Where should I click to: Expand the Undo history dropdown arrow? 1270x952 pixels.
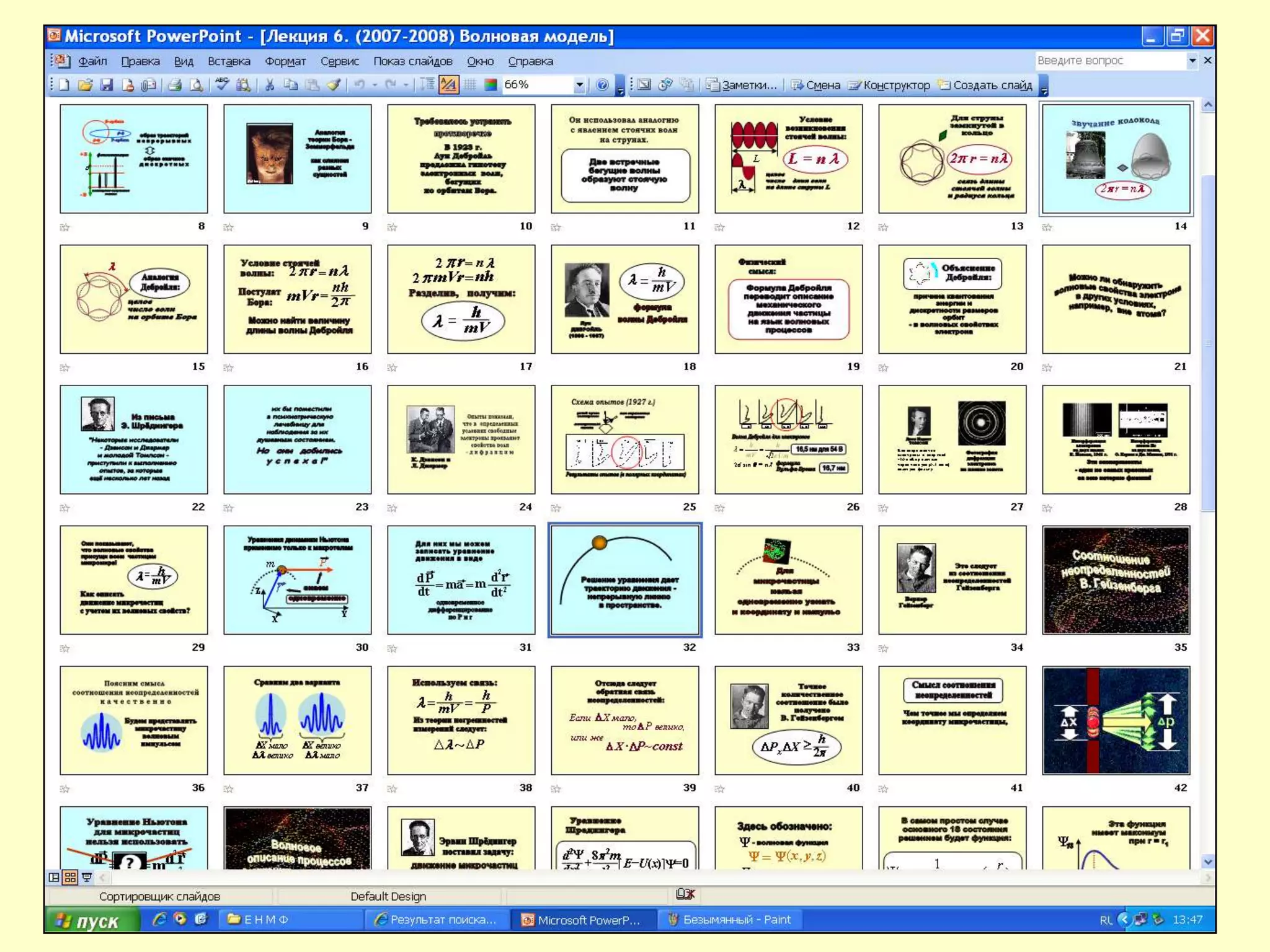[375, 85]
